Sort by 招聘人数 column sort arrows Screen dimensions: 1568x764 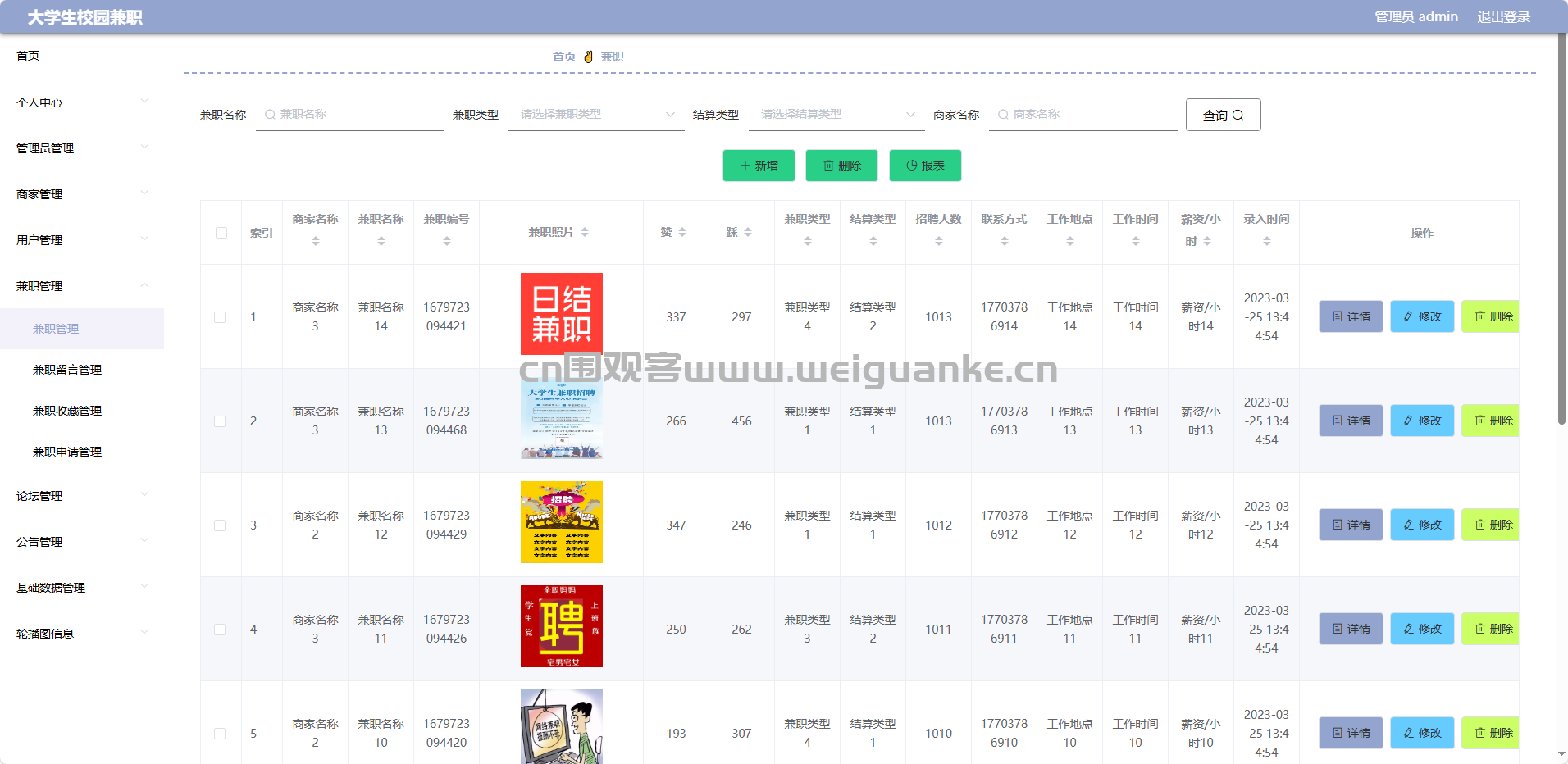click(x=939, y=241)
